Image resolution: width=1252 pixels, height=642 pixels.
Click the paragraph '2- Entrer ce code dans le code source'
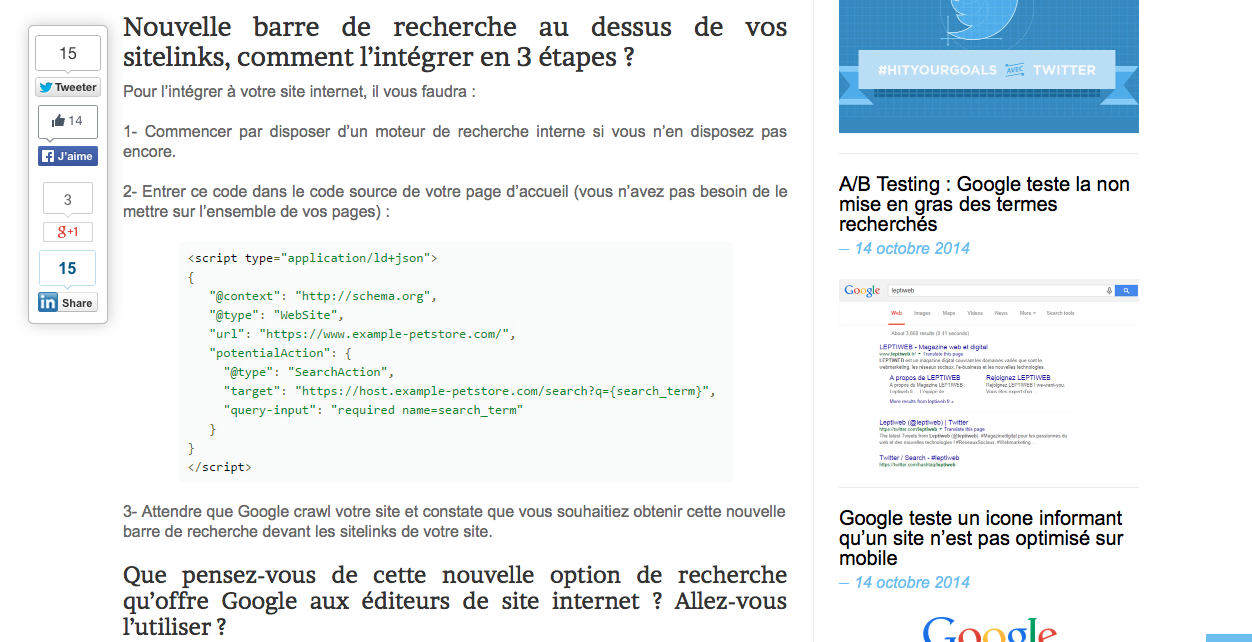pyautogui.click(x=455, y=201)
